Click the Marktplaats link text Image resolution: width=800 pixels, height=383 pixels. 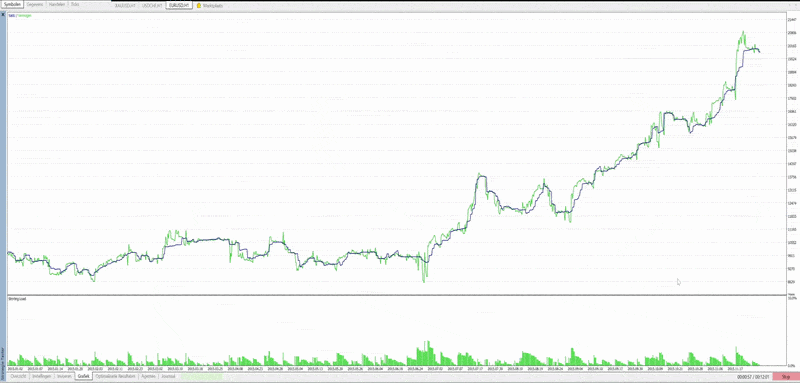(x=212, y=6)
